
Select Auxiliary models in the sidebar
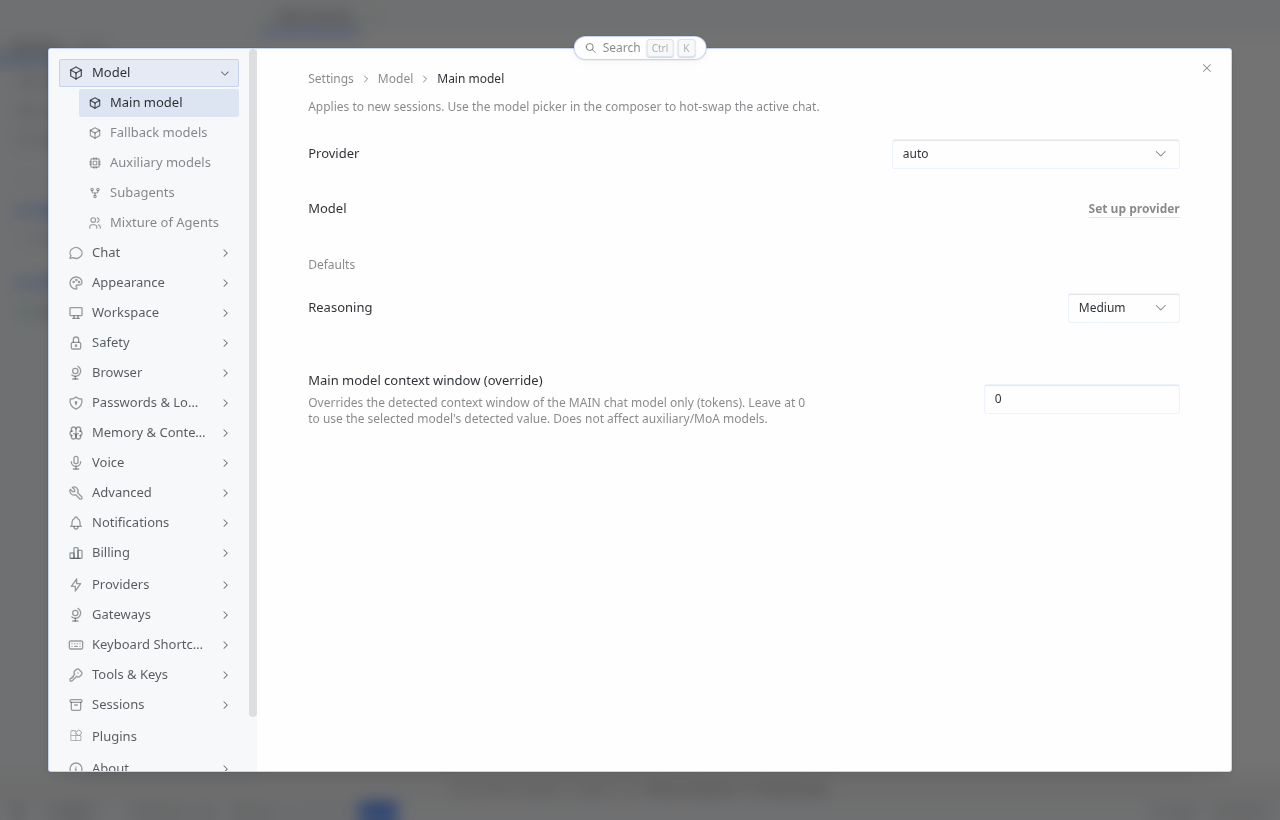(159, 163)
